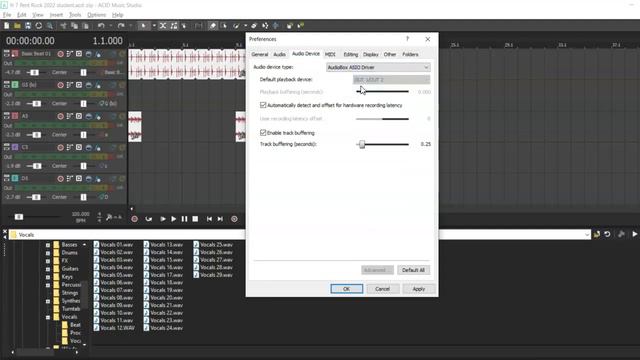Image resolution: width=640 pixels, height=360 pixels.
Task: Cancel the Preferences dialog
Action: [382, 289]
